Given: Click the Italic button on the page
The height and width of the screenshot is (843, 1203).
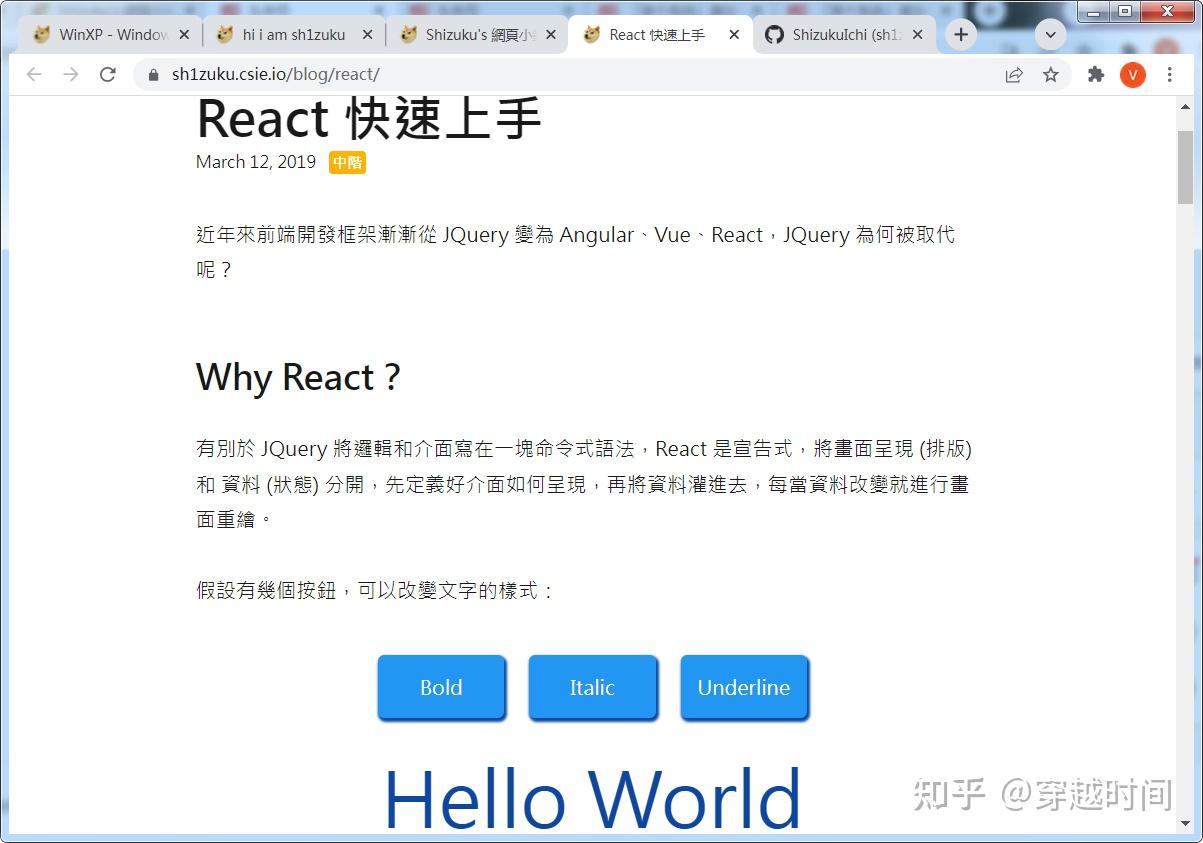Looking at the screenshot, I should click(x=592, y=687).
